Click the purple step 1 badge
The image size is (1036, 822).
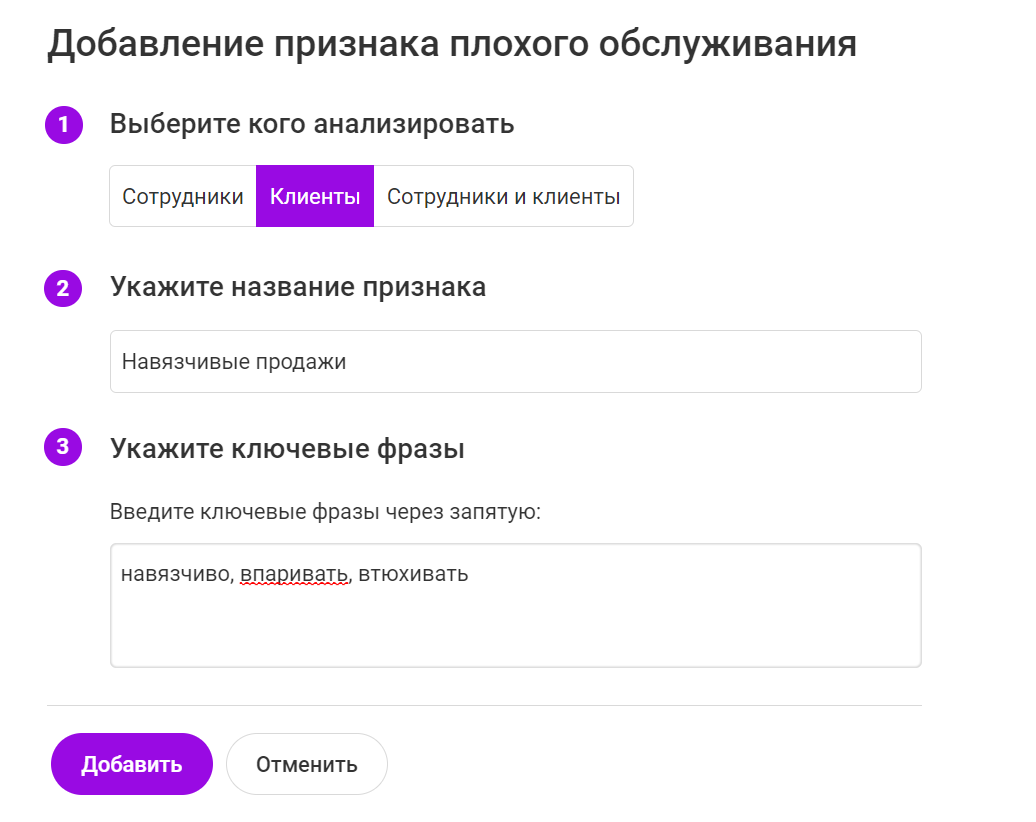[x=63, y=125]
